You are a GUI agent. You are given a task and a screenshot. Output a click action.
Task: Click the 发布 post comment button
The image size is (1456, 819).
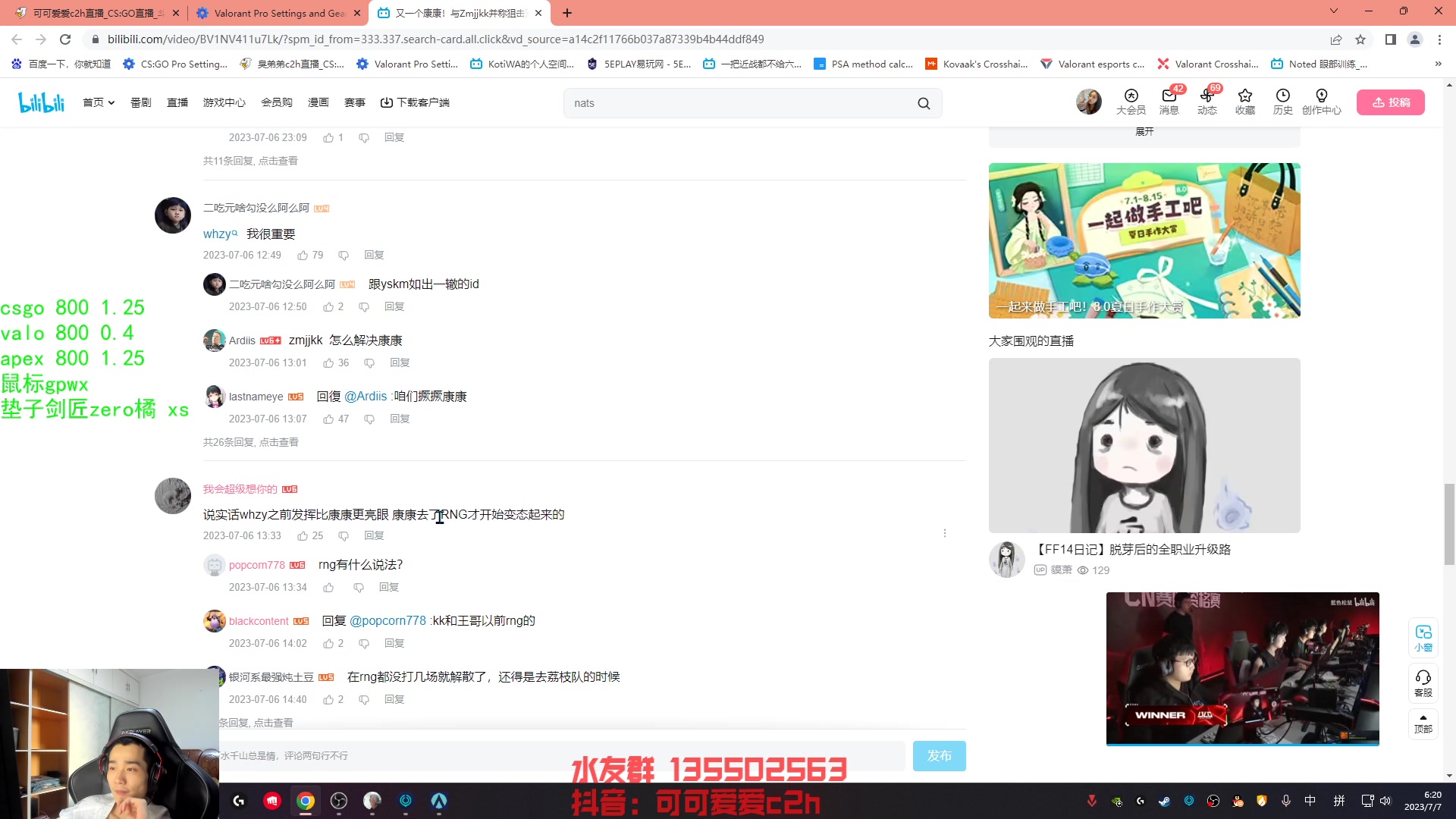coord(939,756)
